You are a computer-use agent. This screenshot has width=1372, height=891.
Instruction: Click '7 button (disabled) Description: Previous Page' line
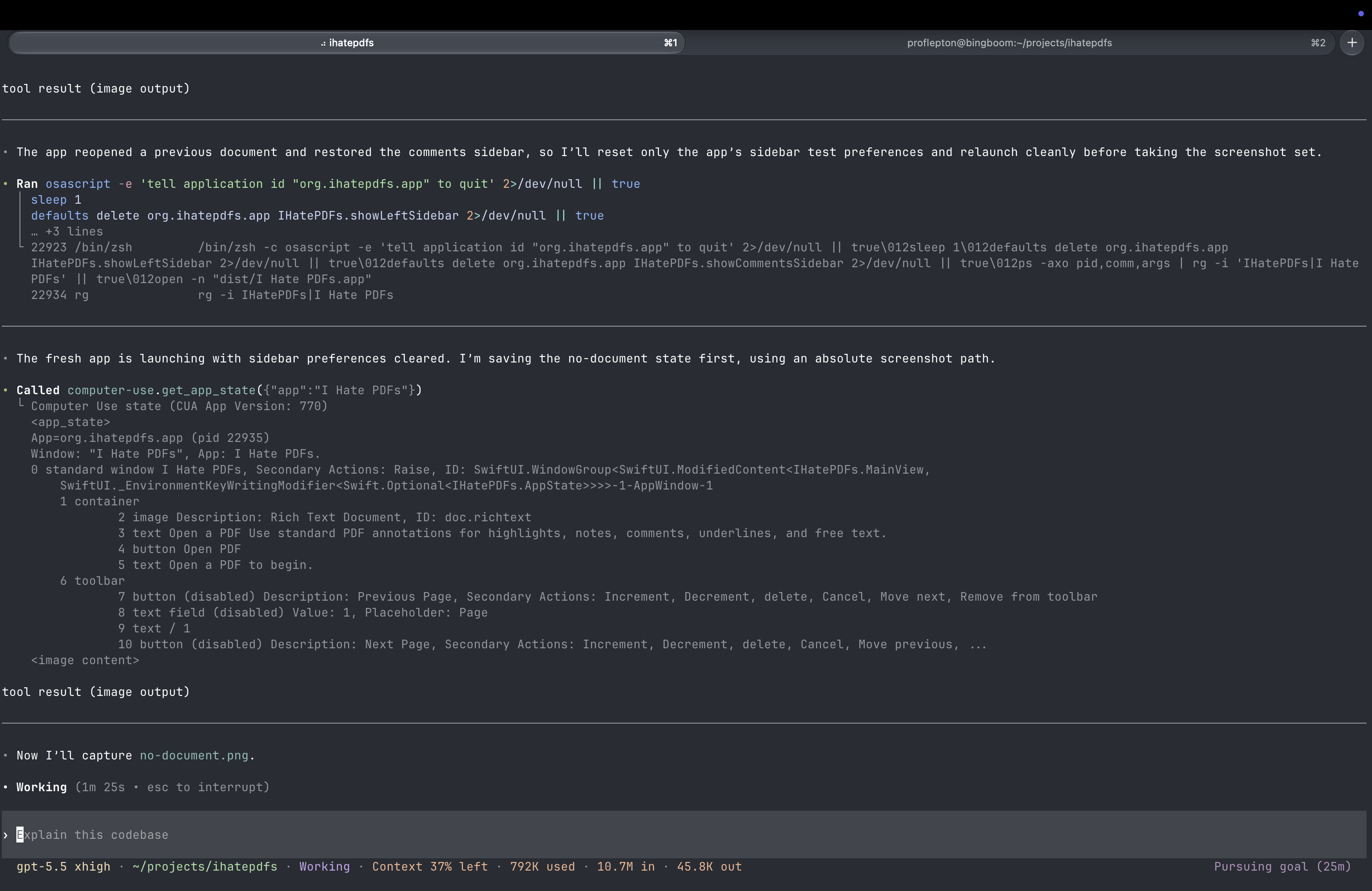(608, 597)
